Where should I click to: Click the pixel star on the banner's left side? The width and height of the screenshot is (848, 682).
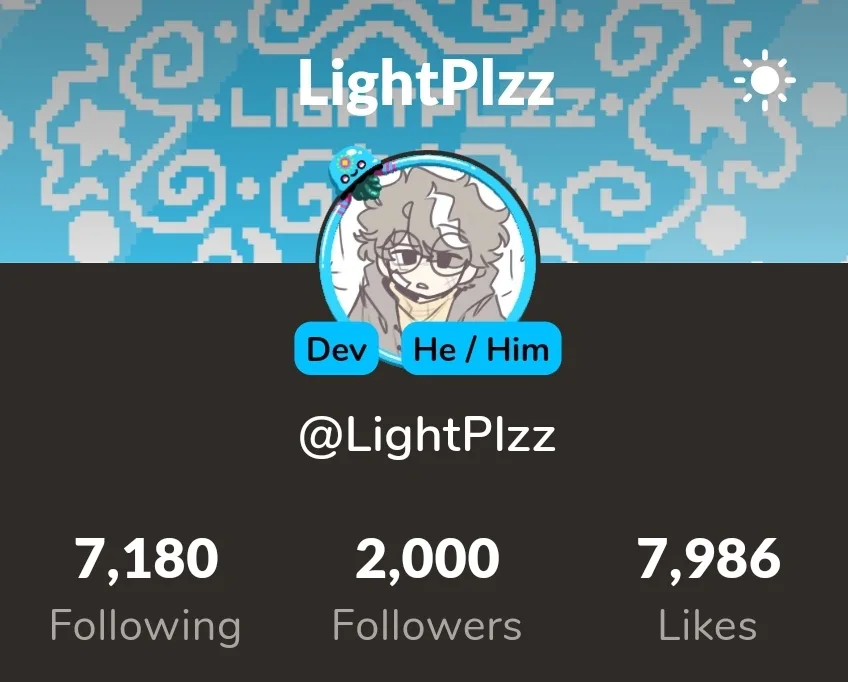(x=93, y=128)
